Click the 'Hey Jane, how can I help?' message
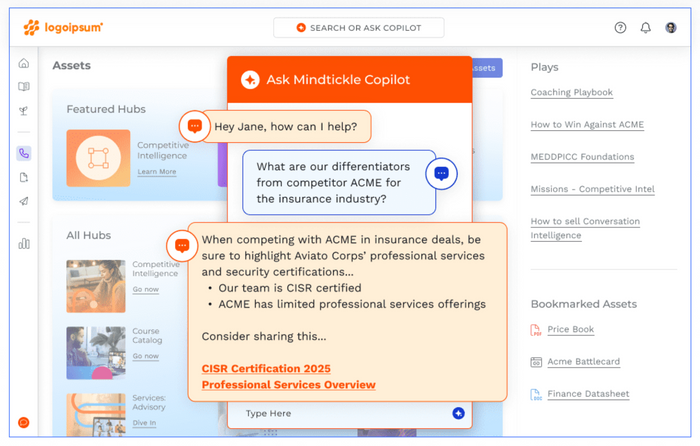700x446 pixels. click(286, 127)
